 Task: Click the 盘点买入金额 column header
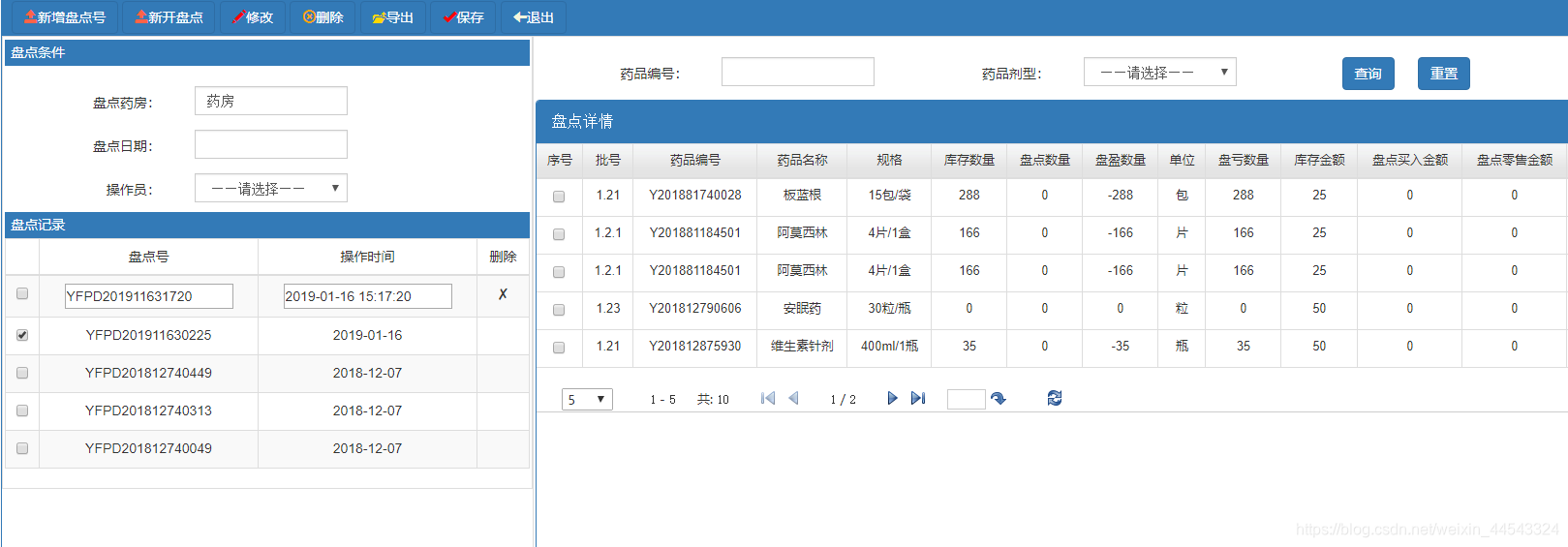[x=1410, y=161]
